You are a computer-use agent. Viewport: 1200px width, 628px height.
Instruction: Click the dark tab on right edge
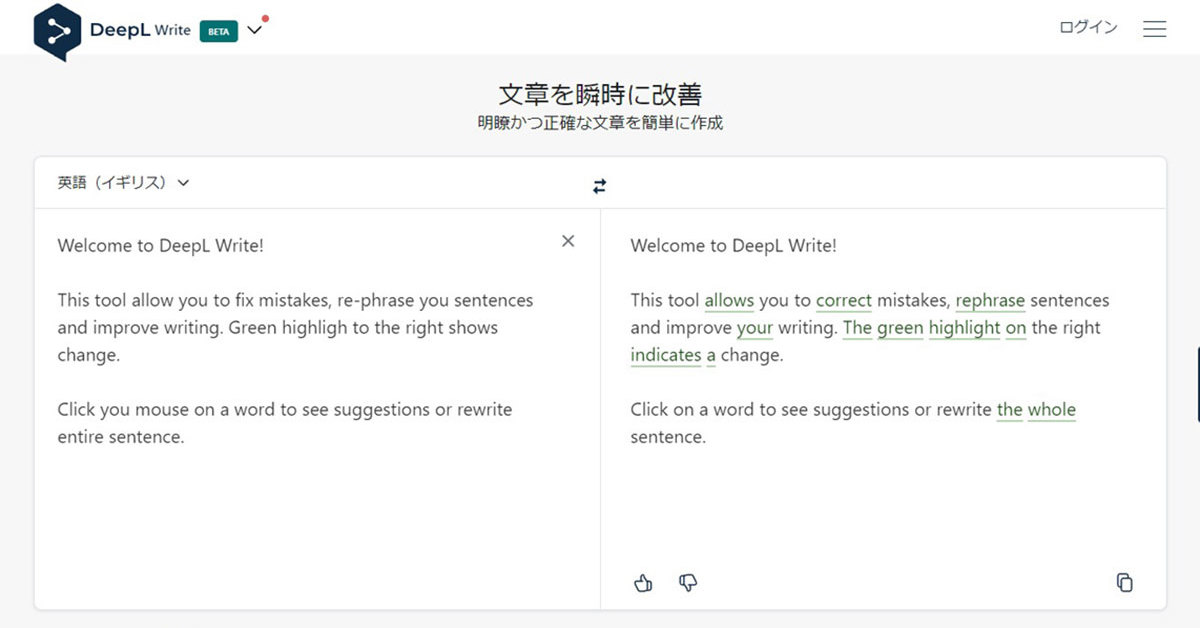pos(1196,385)
